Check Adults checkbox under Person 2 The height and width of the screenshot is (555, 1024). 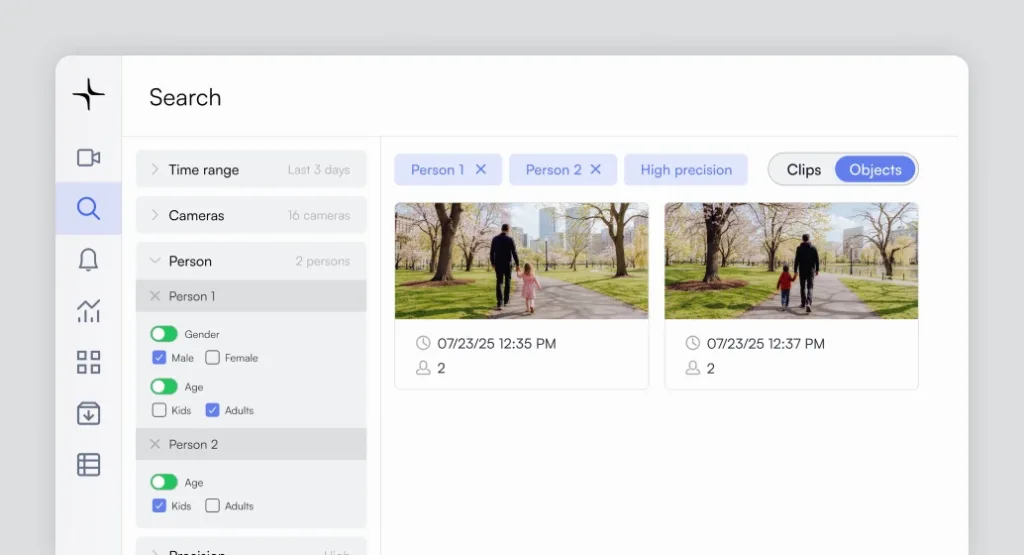pos(212,505)
